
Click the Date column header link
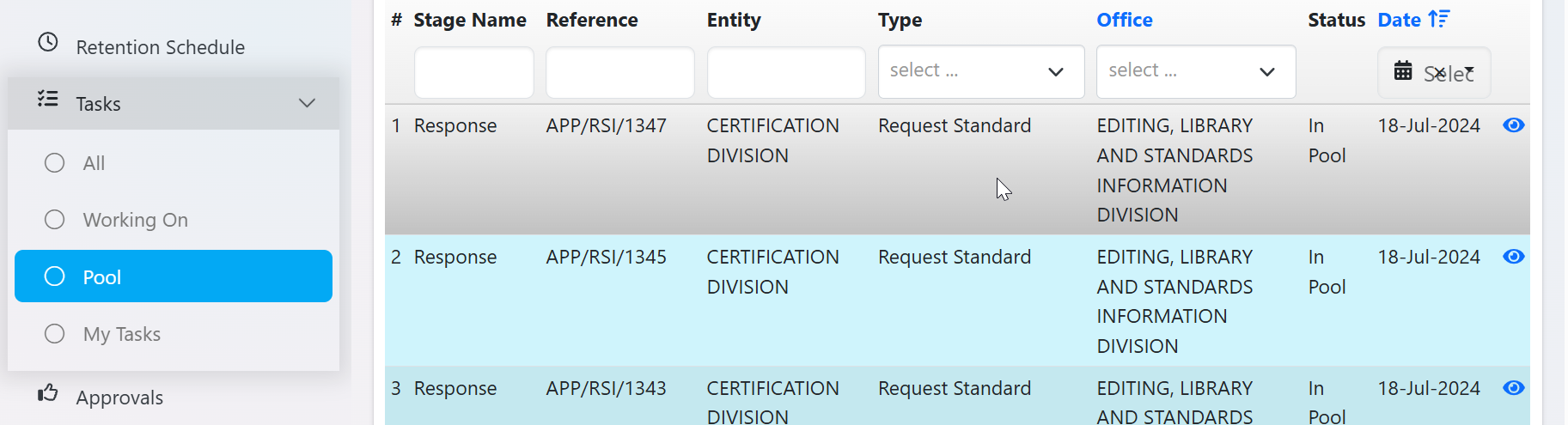pos(1399,20)
